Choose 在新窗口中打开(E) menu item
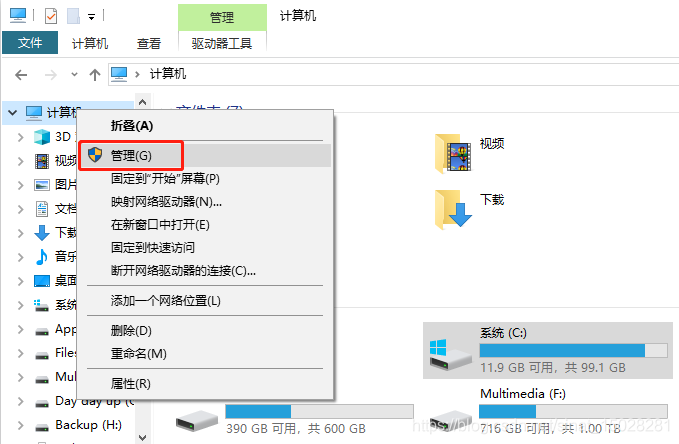 click(x=205, y=224)
